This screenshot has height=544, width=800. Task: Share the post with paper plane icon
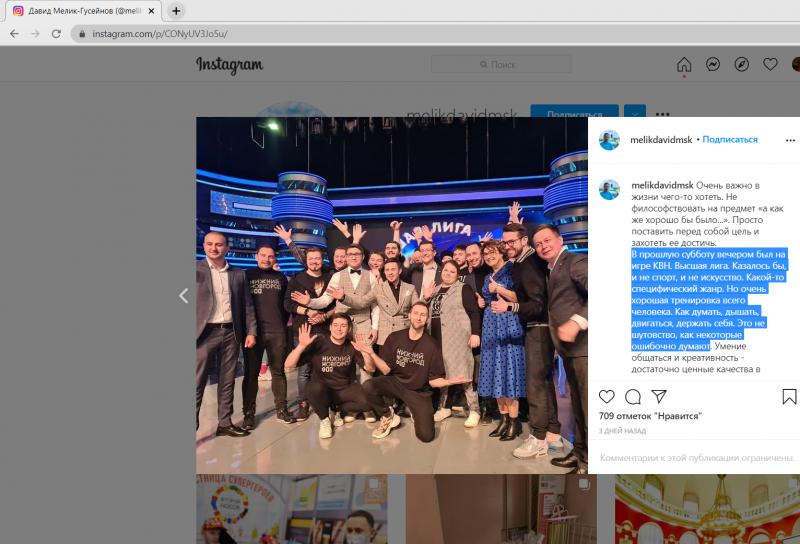tap(659, 397)
